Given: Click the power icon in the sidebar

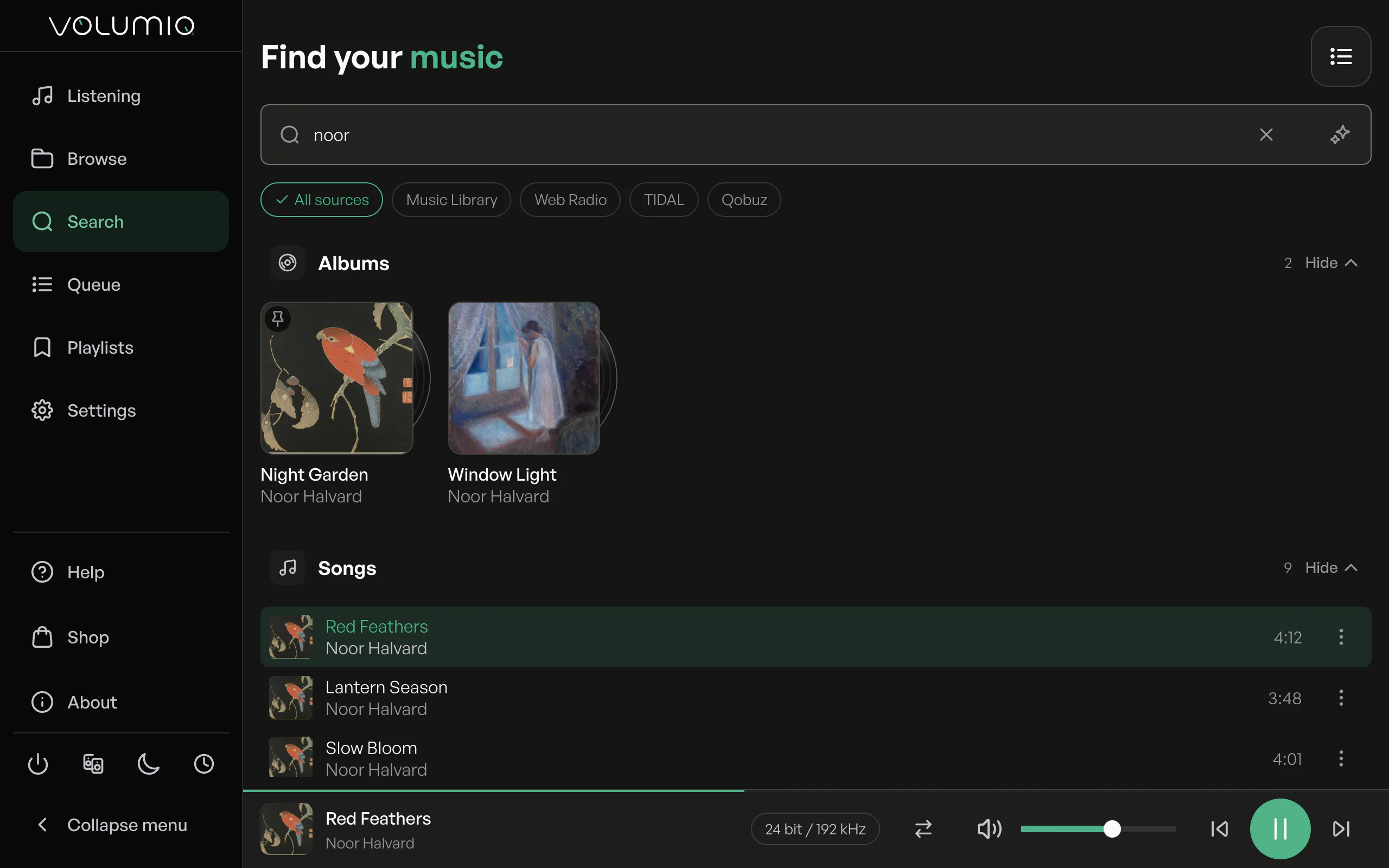Looking at the screenshot, I should (x=38, y=763).
